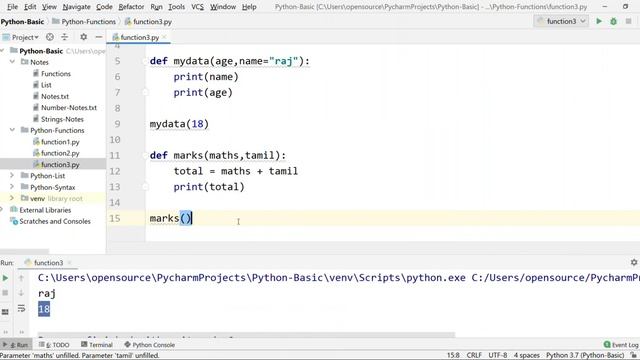The width and height of the screenshot is (640, 360).
Task: Open the Refactor menu
Action: click(131, 7)
